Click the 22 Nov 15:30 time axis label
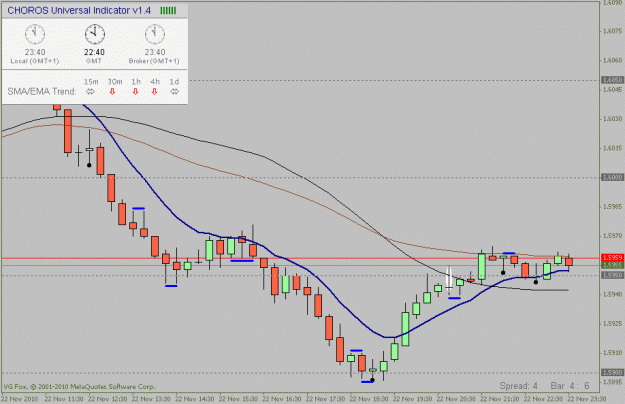This screenshot has height=404, width=625. click(238, 399)
